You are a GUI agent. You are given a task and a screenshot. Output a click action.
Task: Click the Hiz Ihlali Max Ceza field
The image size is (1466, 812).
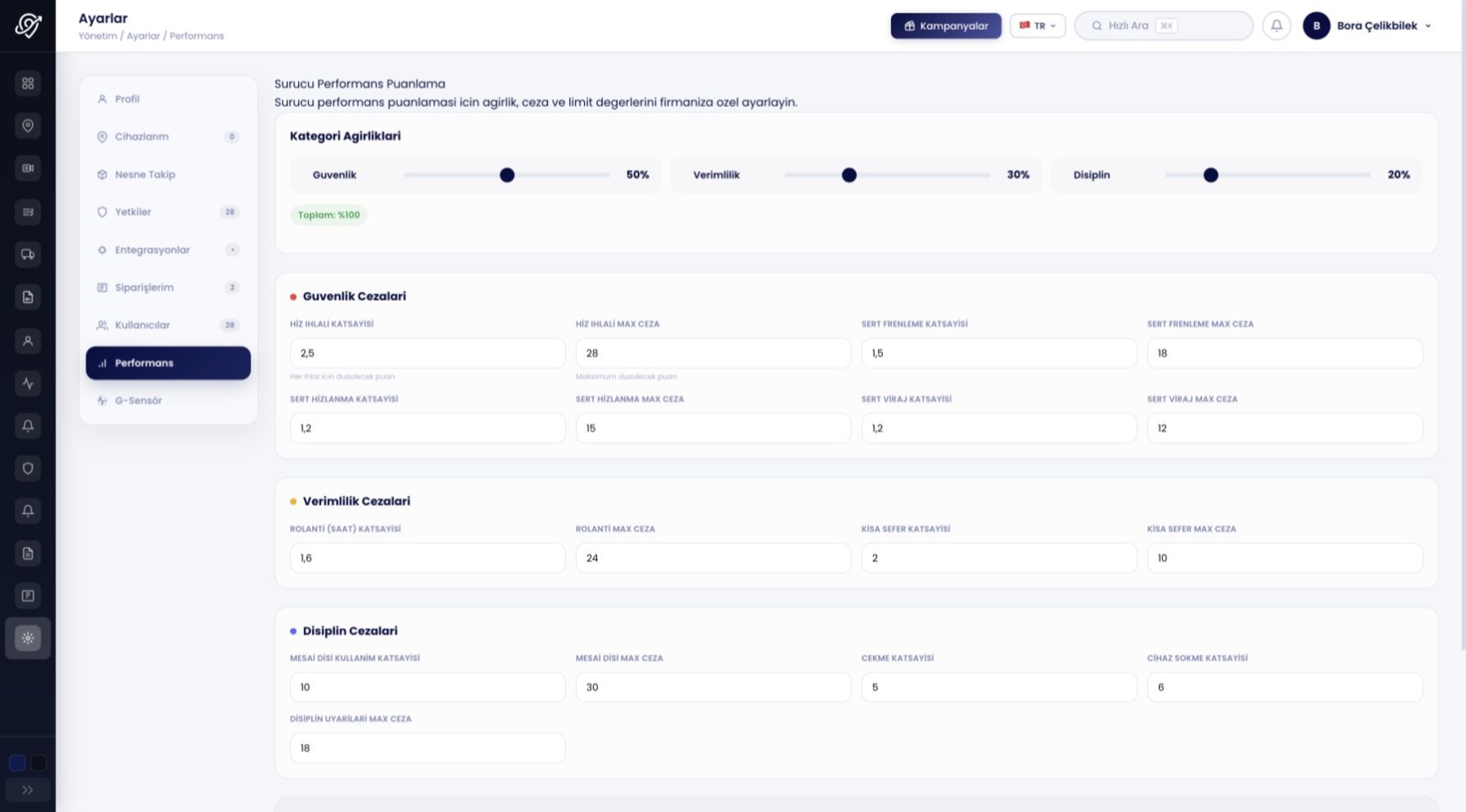[x=713, y=353]
